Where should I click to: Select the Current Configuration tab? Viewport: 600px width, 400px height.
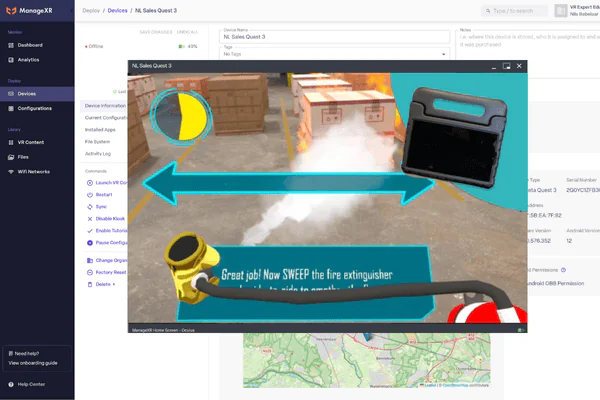coord(106,118)
